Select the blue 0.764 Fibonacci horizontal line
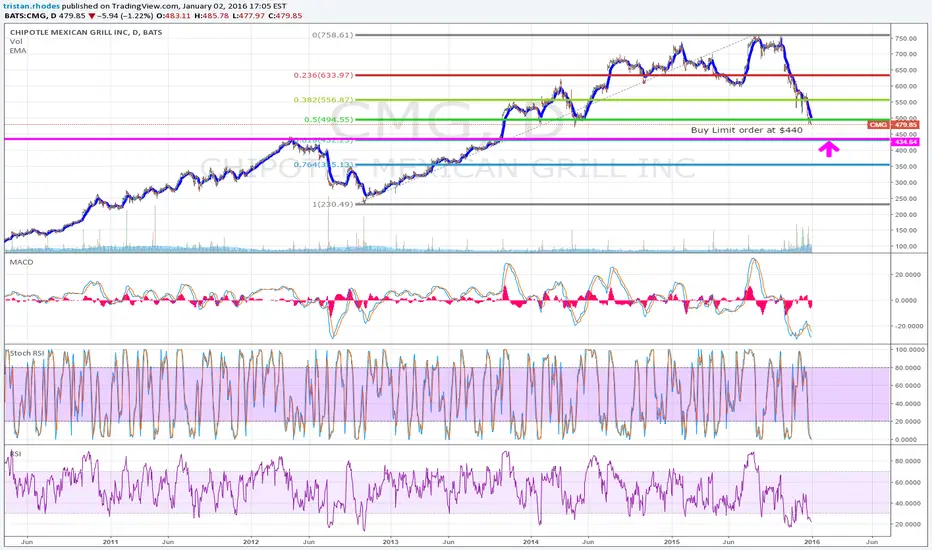The height and width of the screenshot is (550, 932). 622,165
